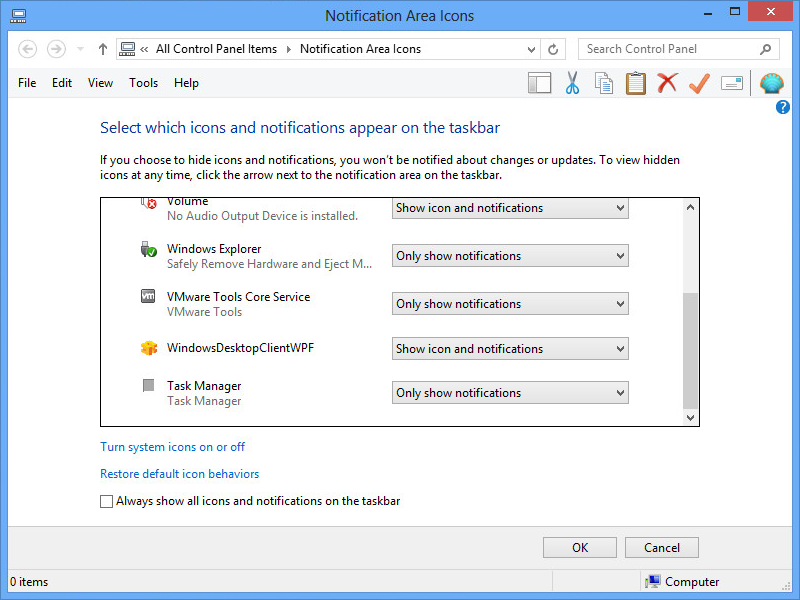Click the Classic Shell seashell icon
Image resolution: width=800 pixels, height=600 pixels.
(x=771, y=83)
